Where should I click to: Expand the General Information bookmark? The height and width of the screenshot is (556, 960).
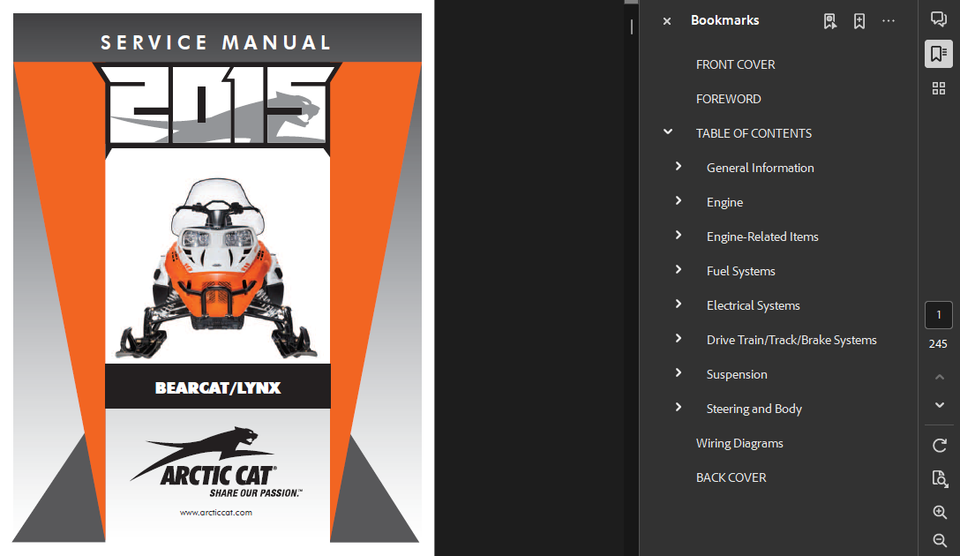coord(678,167)
